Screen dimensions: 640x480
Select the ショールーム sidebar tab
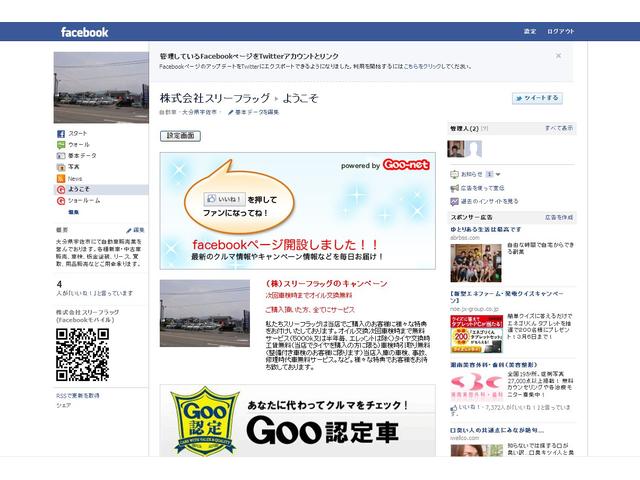[x=83, y=200]
